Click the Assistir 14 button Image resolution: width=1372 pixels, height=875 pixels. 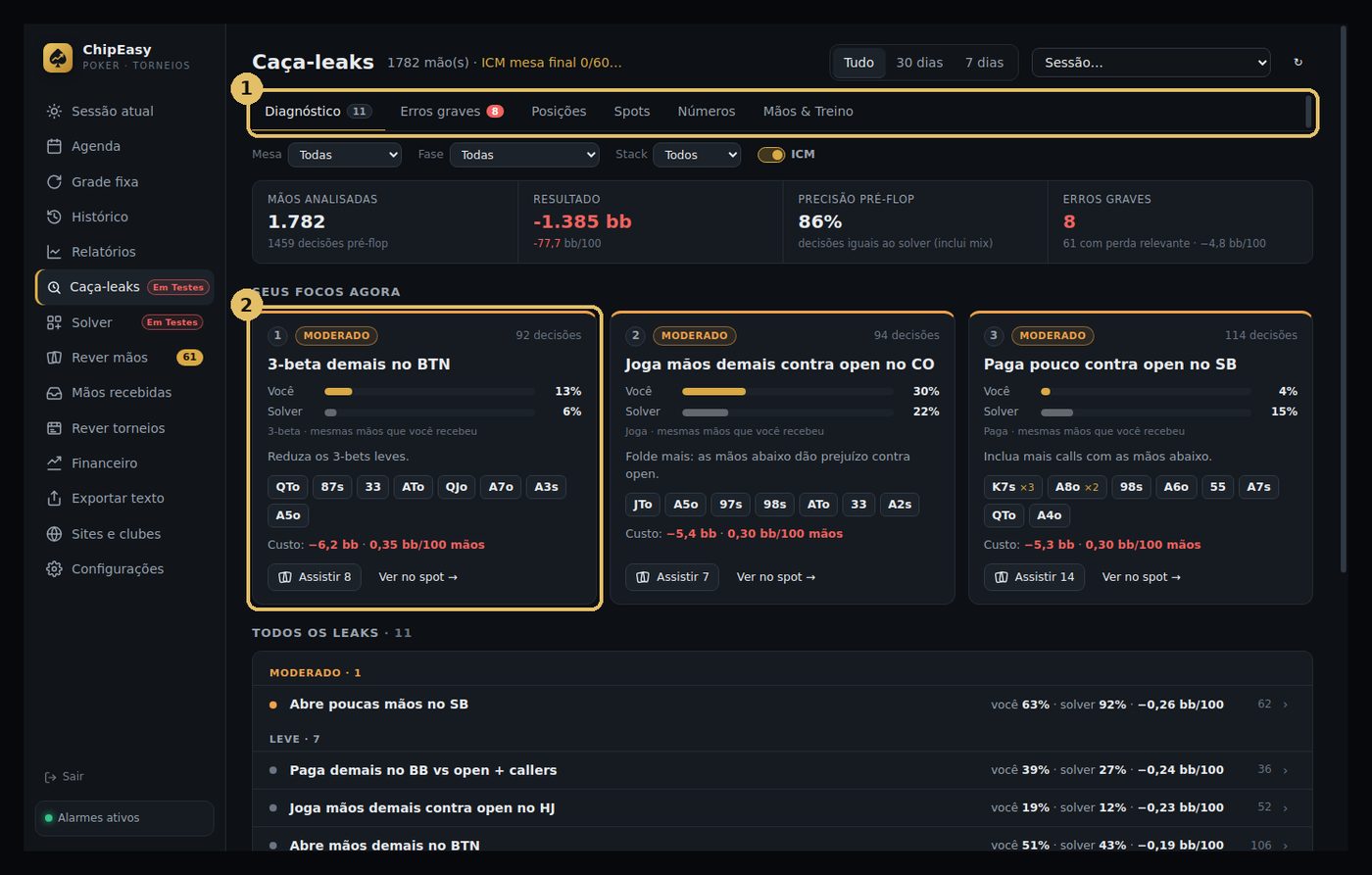[1034, 577]
